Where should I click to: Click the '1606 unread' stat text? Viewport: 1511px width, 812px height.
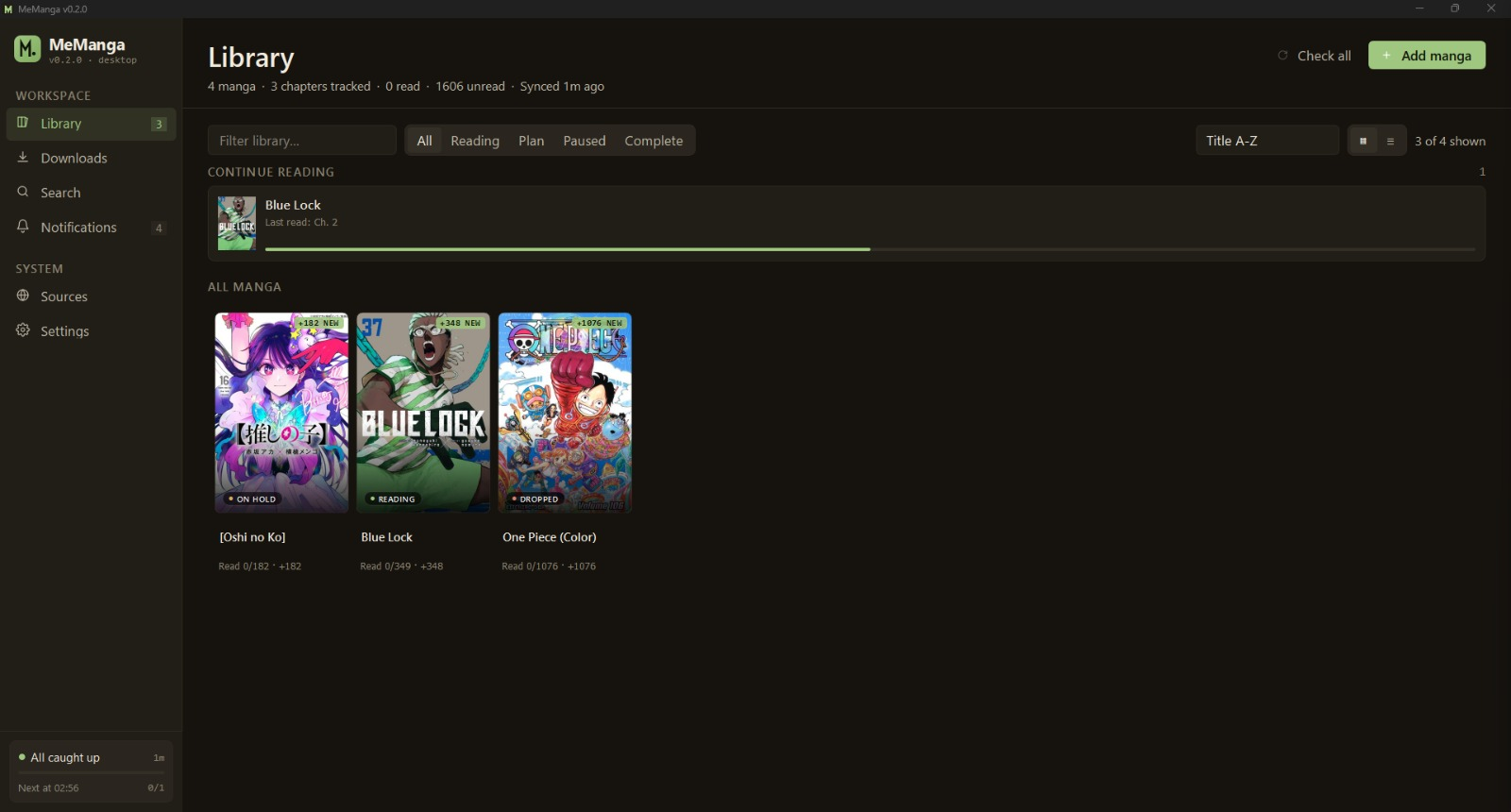(470, 86)
